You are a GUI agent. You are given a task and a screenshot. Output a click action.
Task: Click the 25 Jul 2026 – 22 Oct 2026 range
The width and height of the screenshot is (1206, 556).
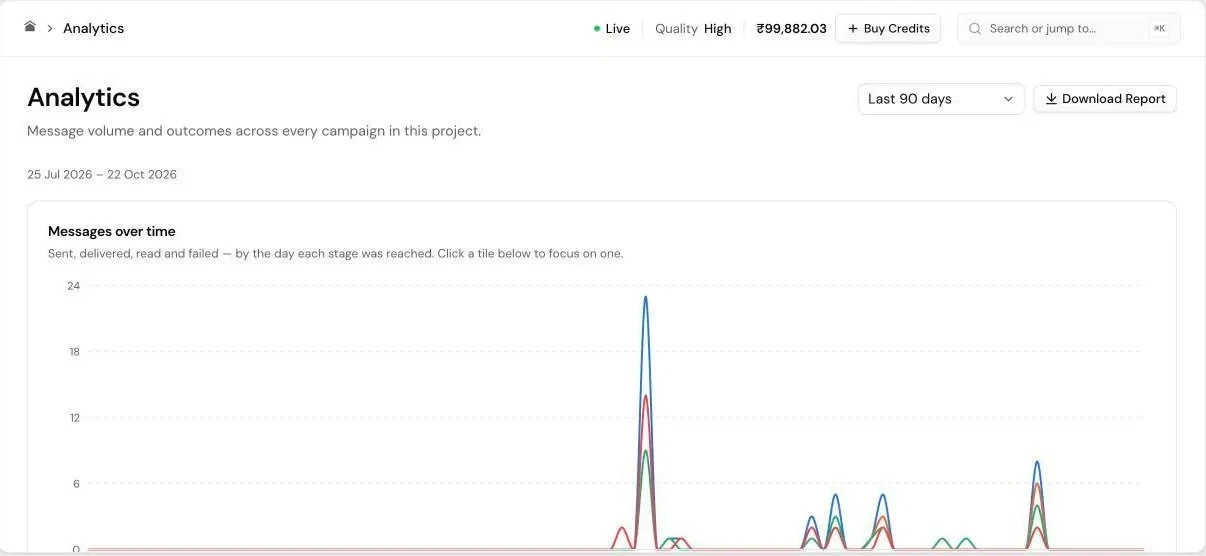[102, 174]
